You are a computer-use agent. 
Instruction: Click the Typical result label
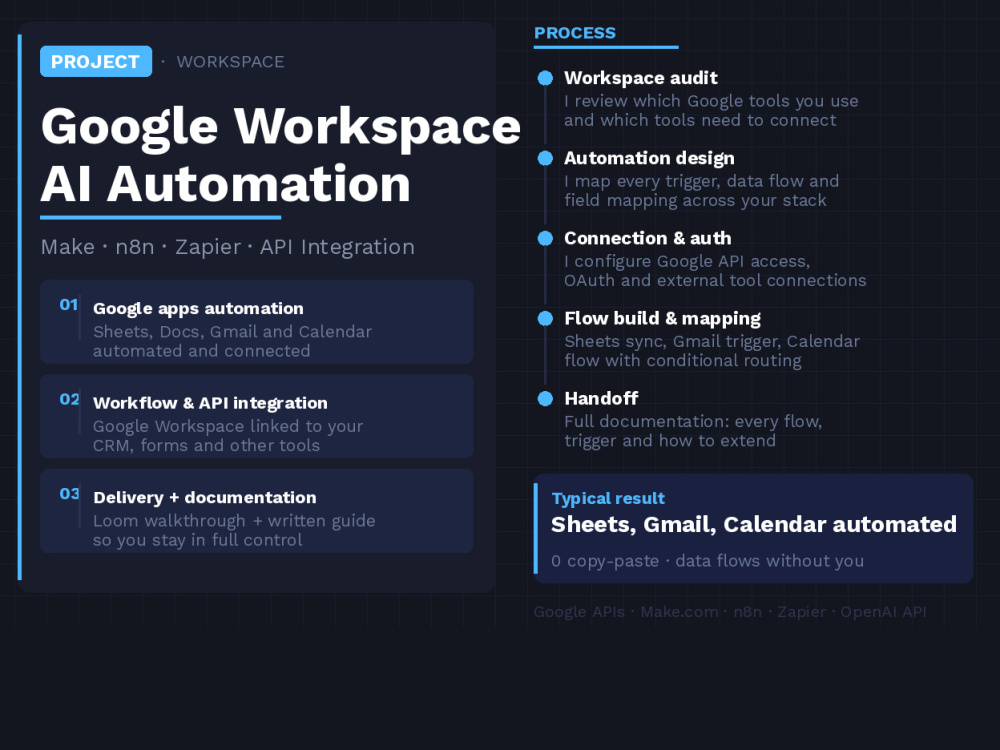pos(608,498)
